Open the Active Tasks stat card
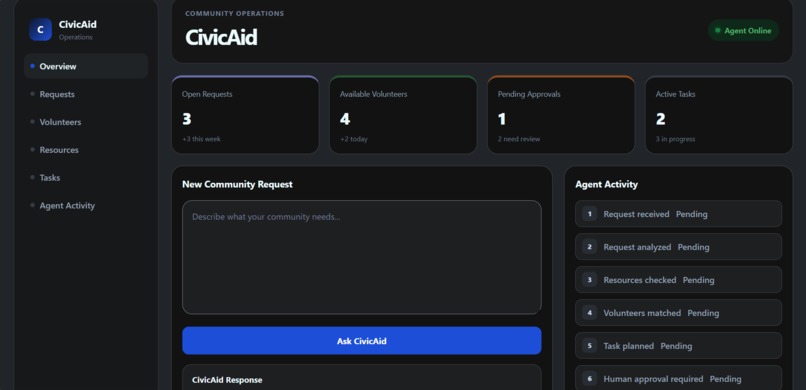806x390 pixels. click(x=719, y=115)
